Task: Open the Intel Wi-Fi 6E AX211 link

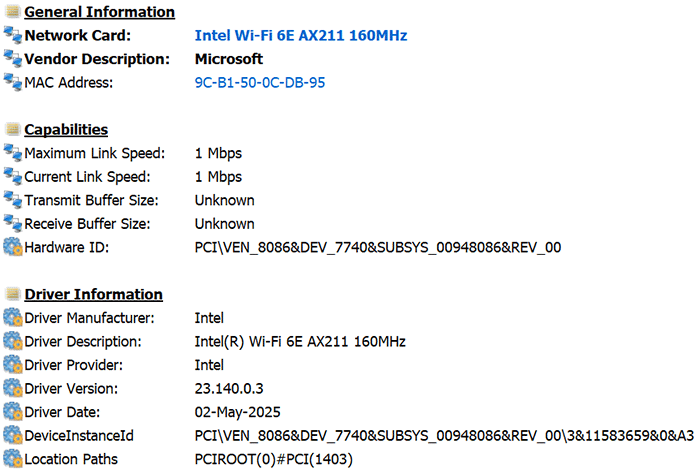Action: pyautogui.click(x=300, y=36)
